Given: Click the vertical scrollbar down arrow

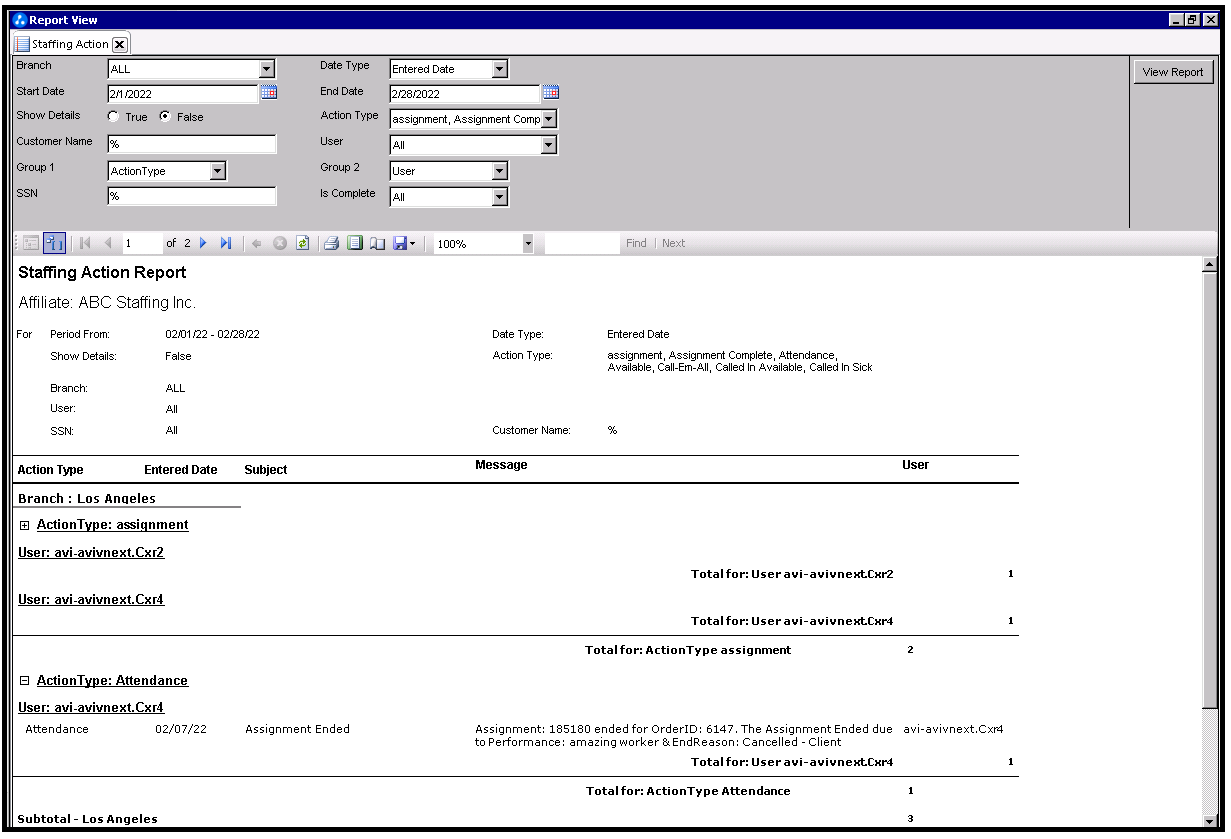Looking at the screenshot, I should point(1210,820).
